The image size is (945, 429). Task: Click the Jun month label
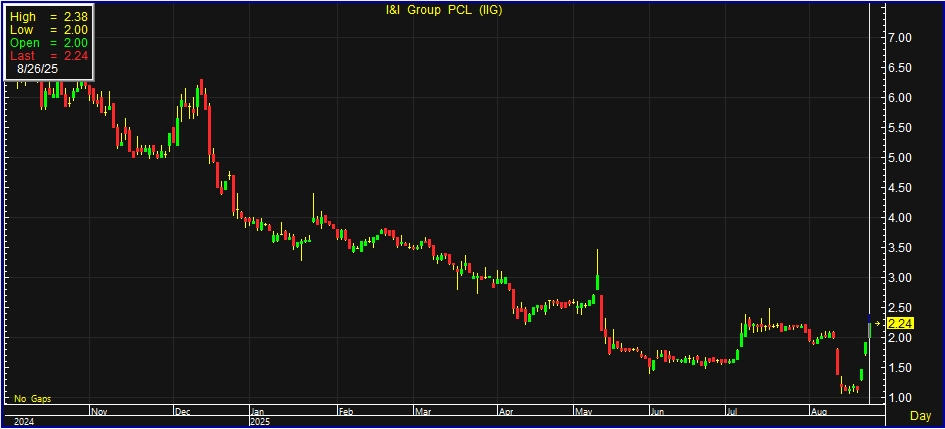click(x=658, y=411)
